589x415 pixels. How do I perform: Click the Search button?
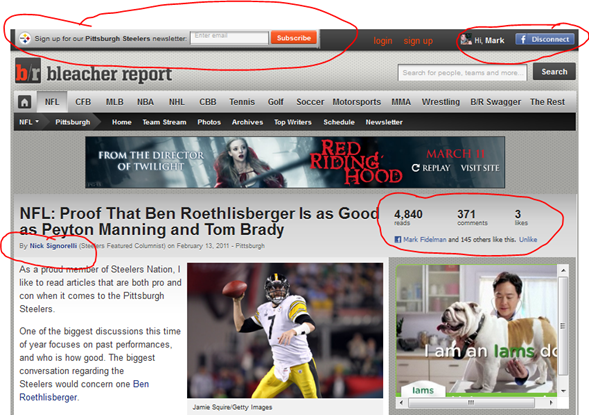pos(554,72)
